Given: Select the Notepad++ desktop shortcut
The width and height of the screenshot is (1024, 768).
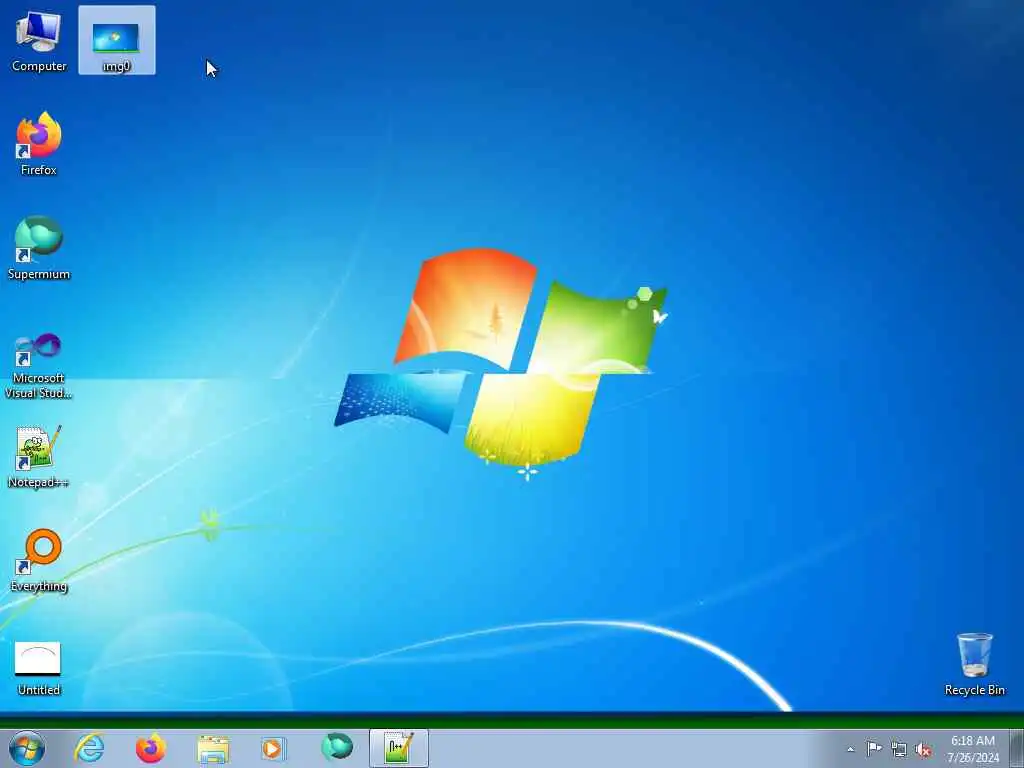Looking at the screenshot, I should 39,456.
